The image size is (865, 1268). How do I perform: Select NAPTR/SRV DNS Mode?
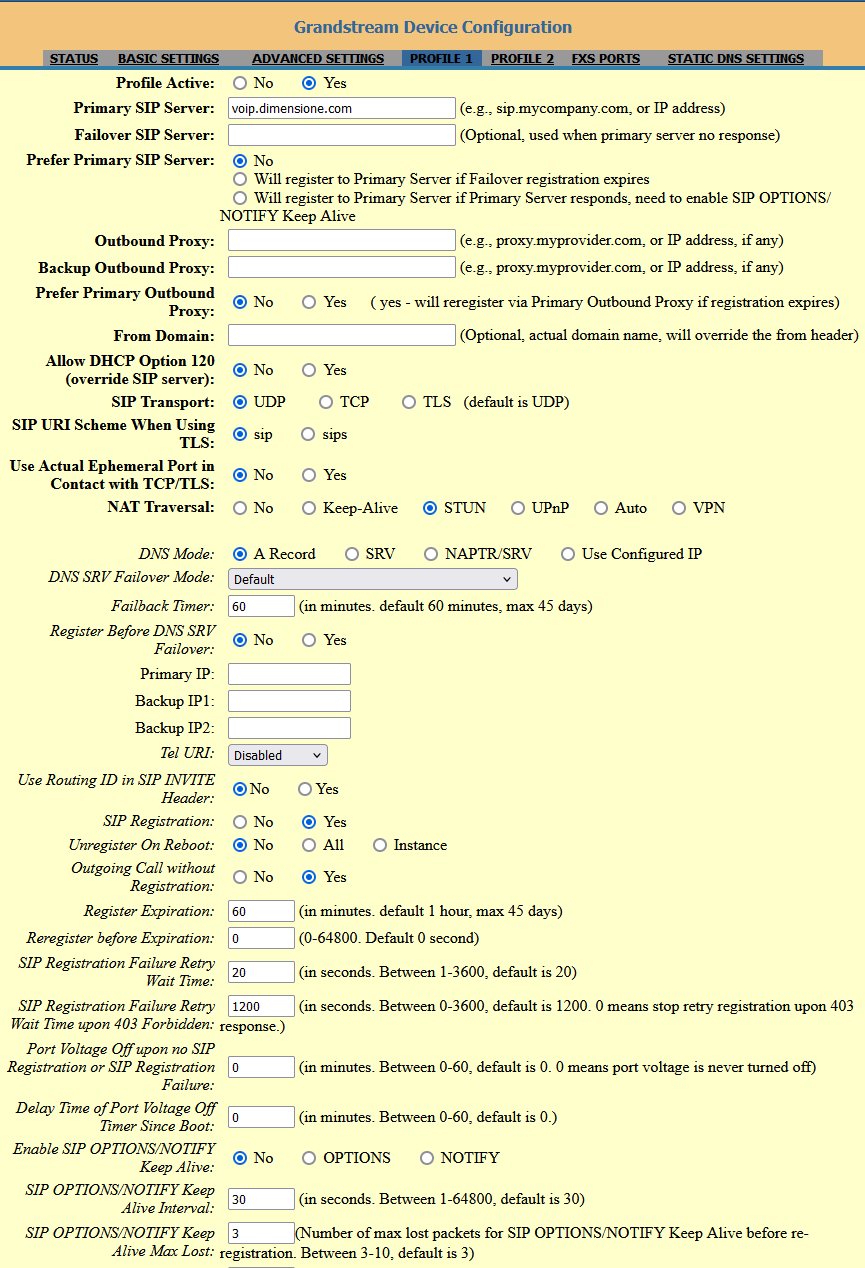point(431,554)
